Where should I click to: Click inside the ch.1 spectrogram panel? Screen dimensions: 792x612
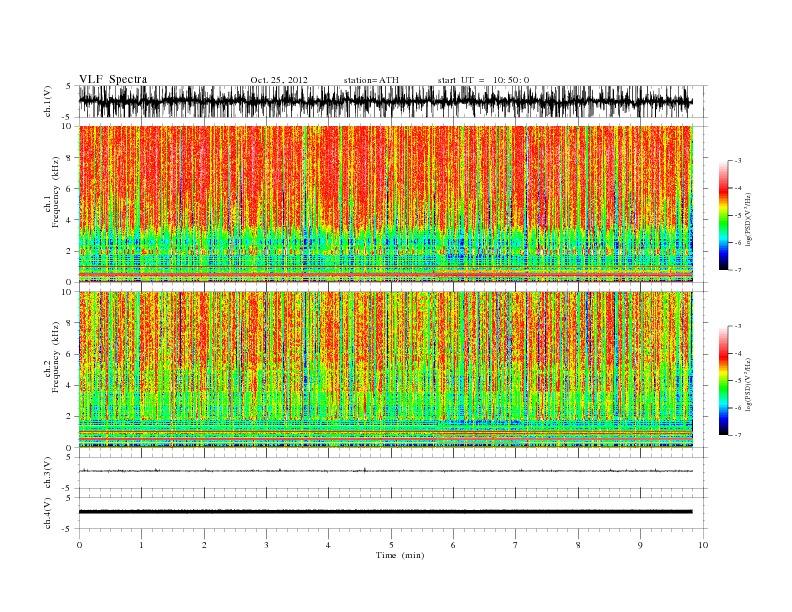click(385, 204)
